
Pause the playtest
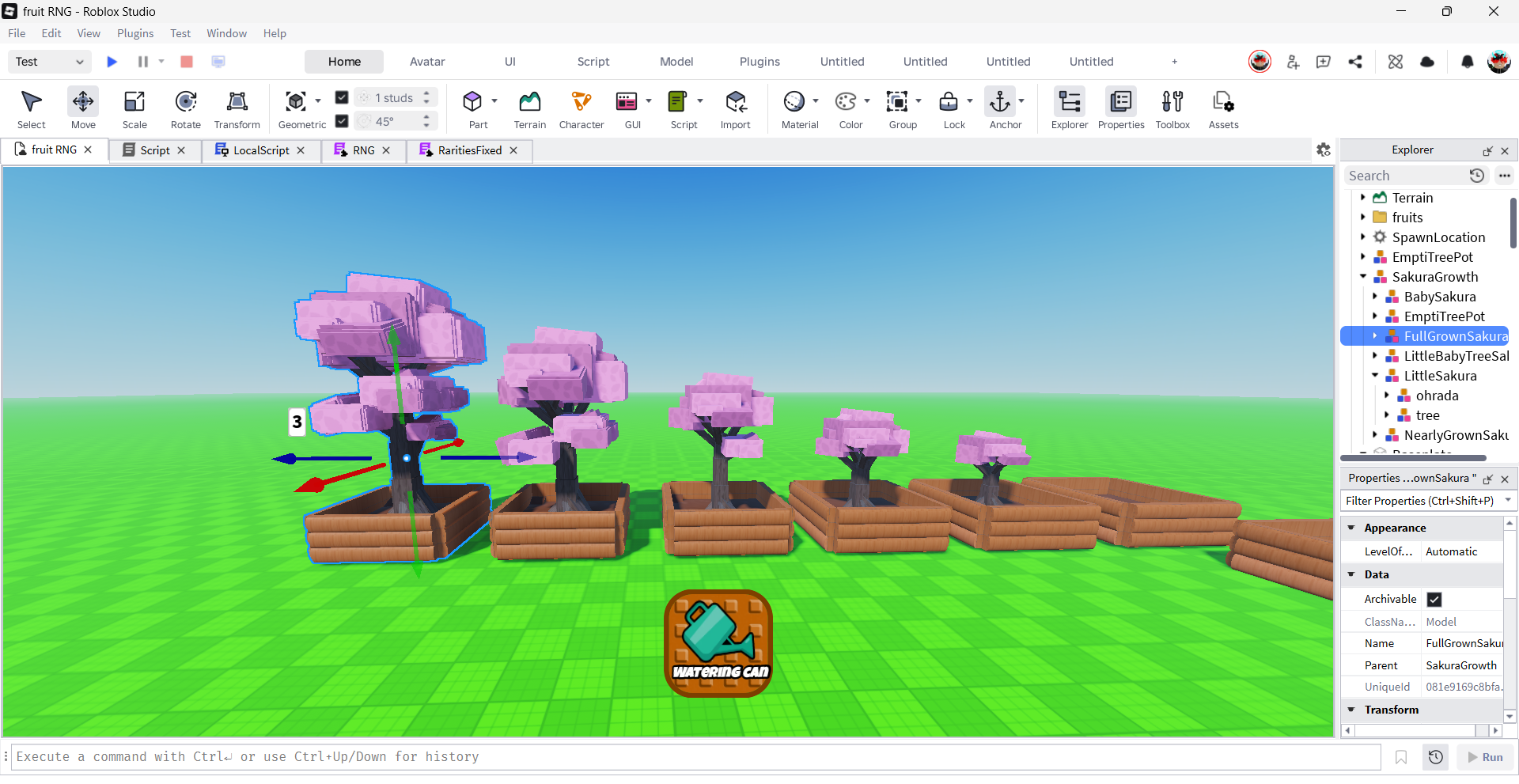tap(143, 62)
